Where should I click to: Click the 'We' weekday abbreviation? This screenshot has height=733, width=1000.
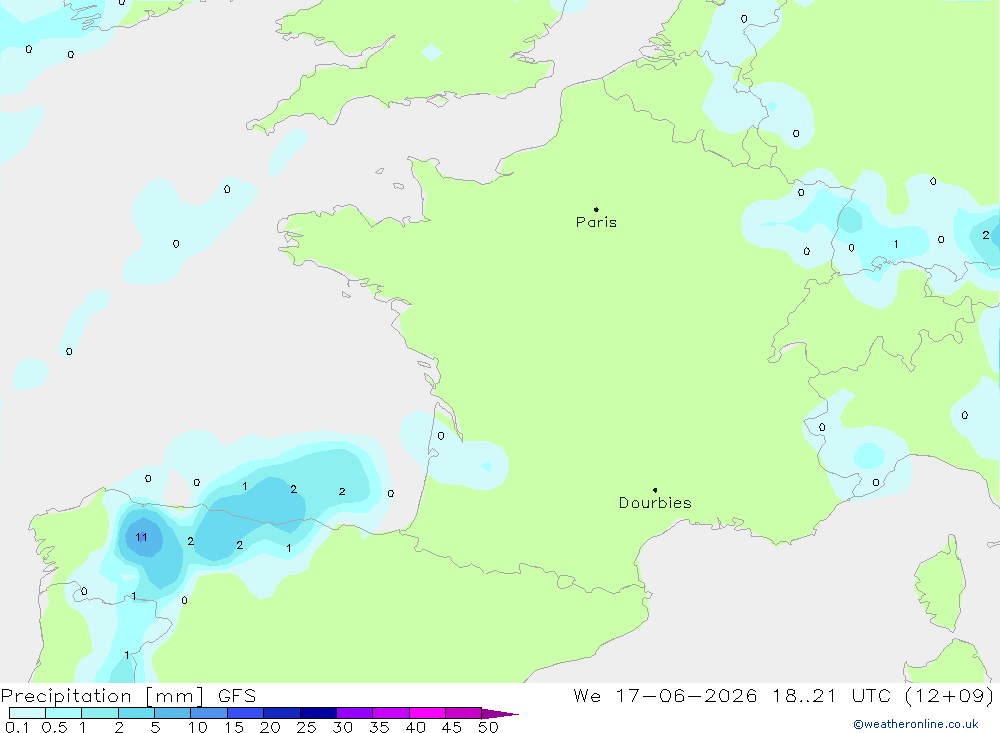click(x=587, y=696)
